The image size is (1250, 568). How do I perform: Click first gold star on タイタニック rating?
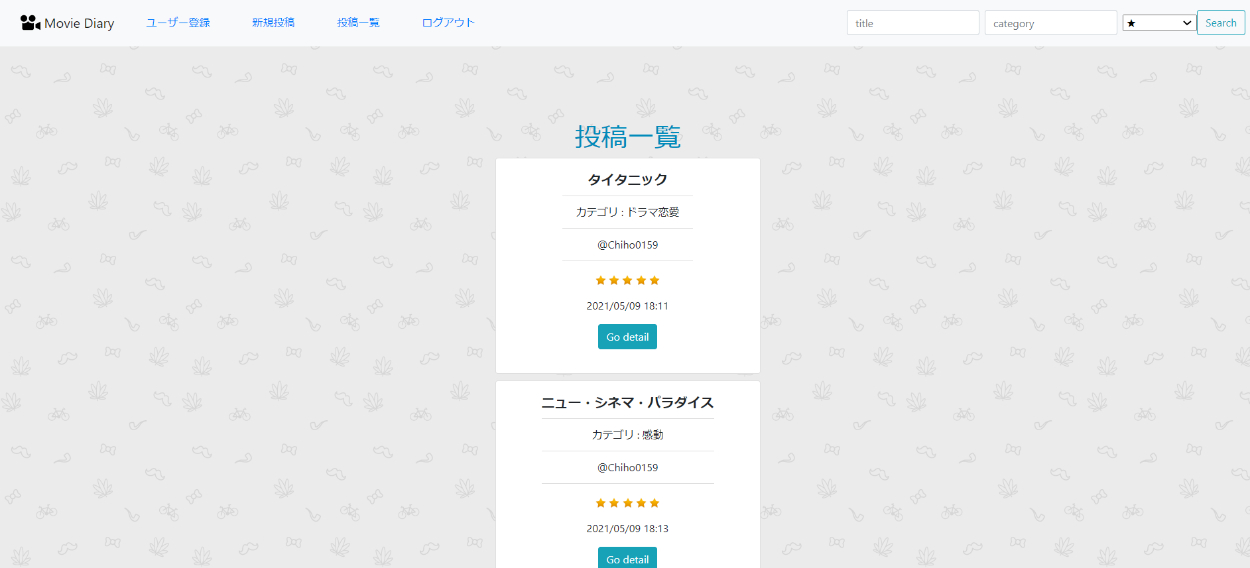click(x=601, y=280)
